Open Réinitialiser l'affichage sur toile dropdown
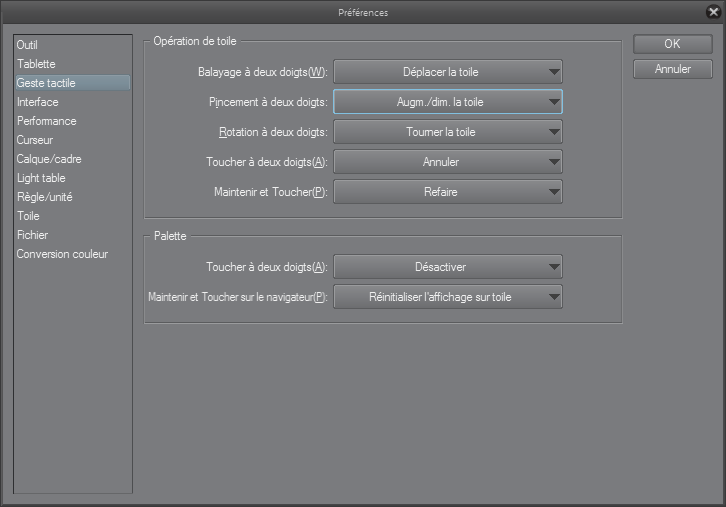The image size is (726, 507). pos(447,297)
